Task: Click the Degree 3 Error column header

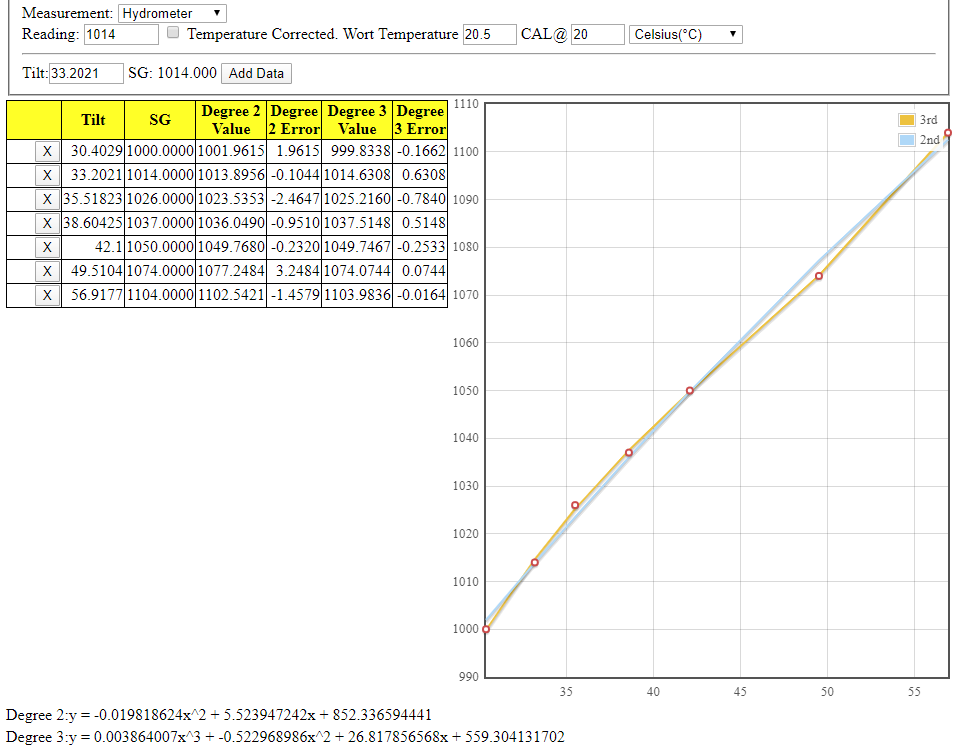Action: 420,120
